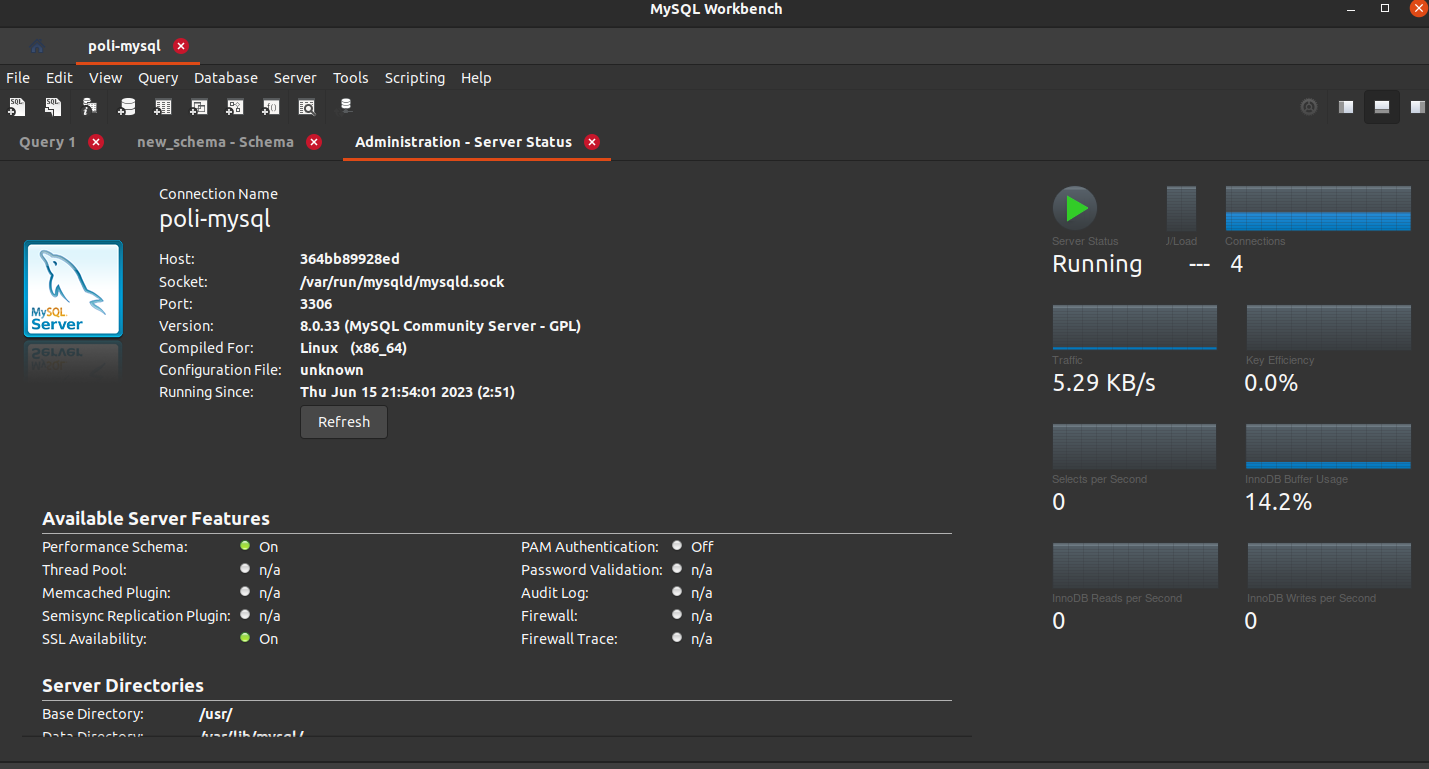Toggle the bottom output panel
The image size is (1429, 769).
pos(1382,107)
